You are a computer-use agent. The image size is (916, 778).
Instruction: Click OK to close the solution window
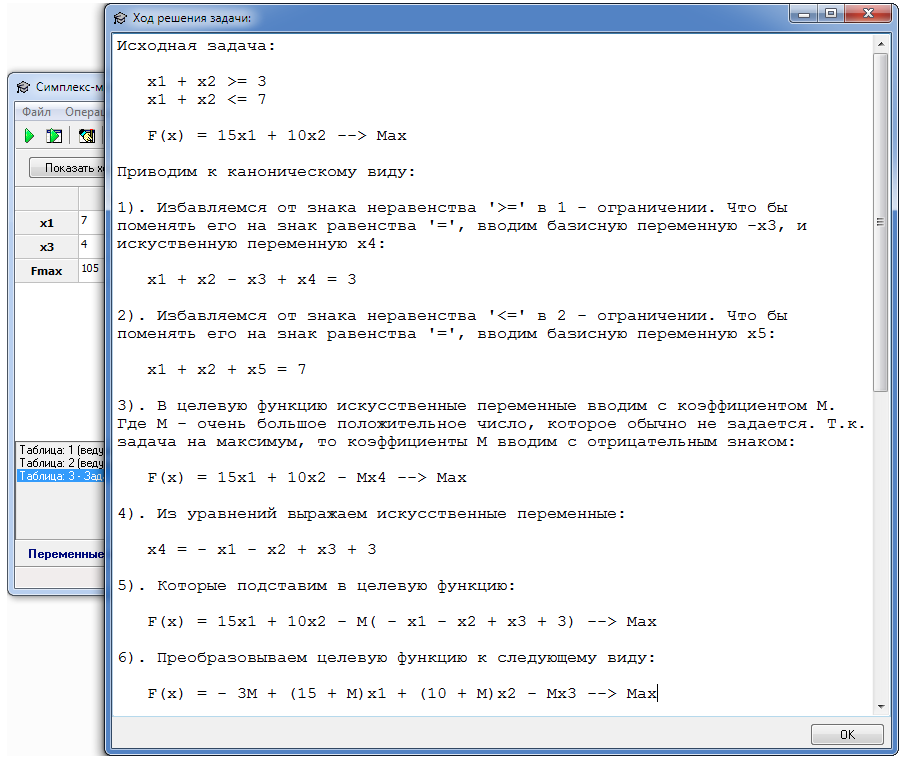[x=846, y=735]
